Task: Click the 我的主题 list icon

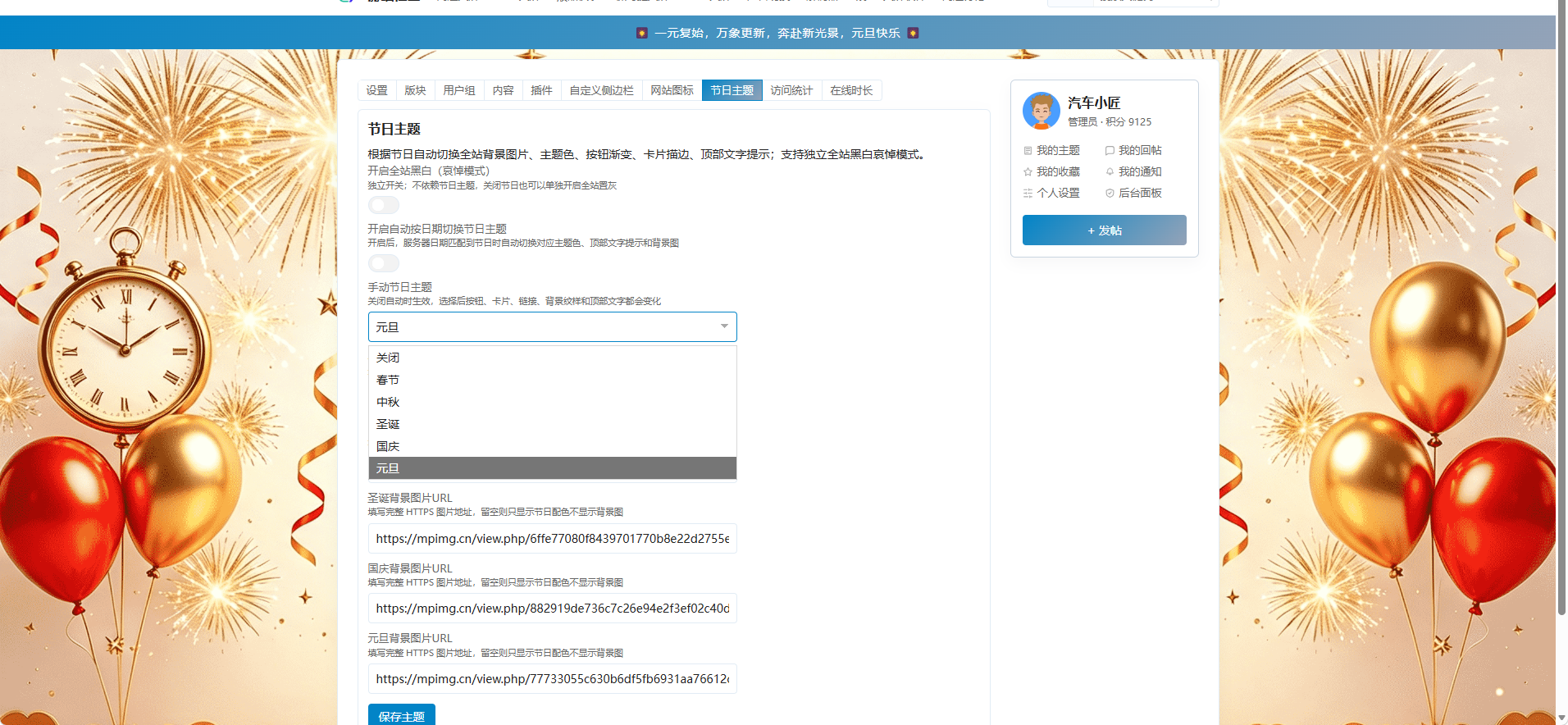Action: (1028, 151)
